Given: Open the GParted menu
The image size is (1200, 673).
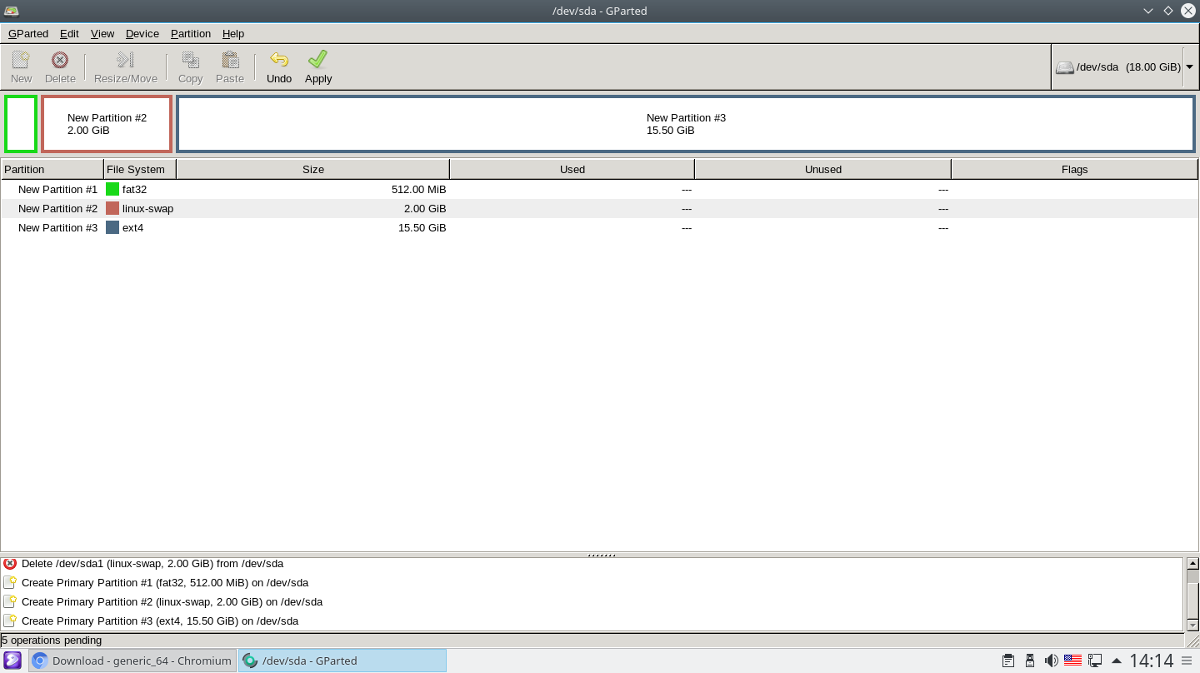Looking at the screenshot, I should pos(28,33).
